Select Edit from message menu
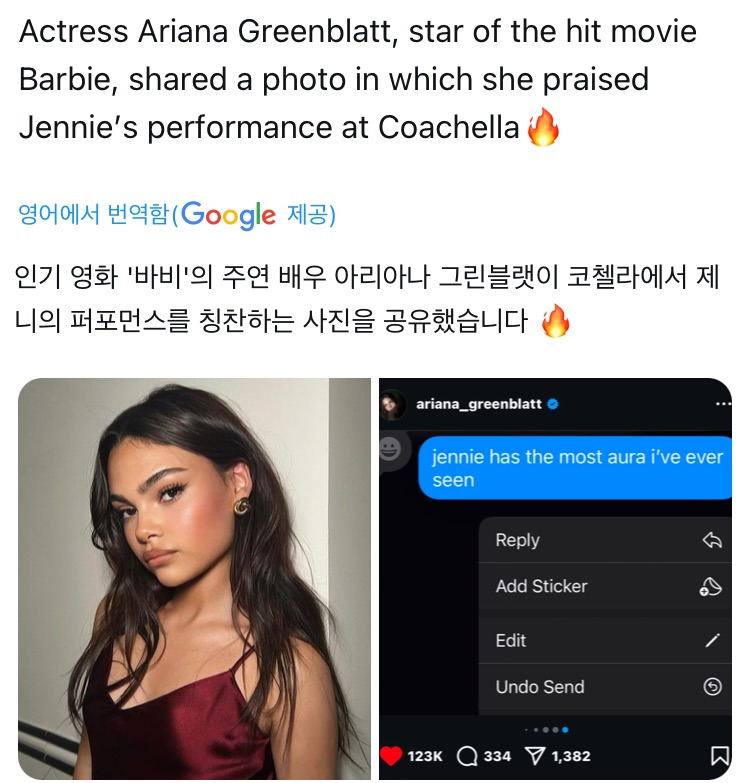750x783 pixels. click(x=511, y=640)
